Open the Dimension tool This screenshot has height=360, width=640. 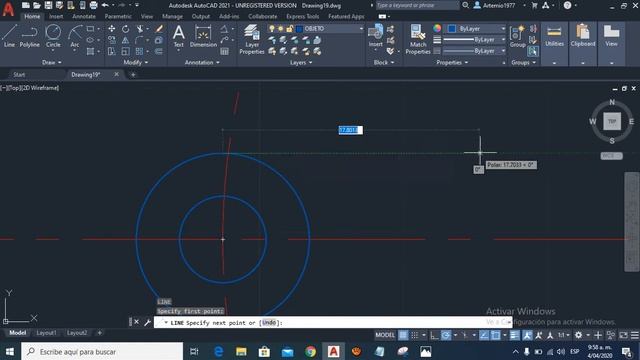pos(203,36)
